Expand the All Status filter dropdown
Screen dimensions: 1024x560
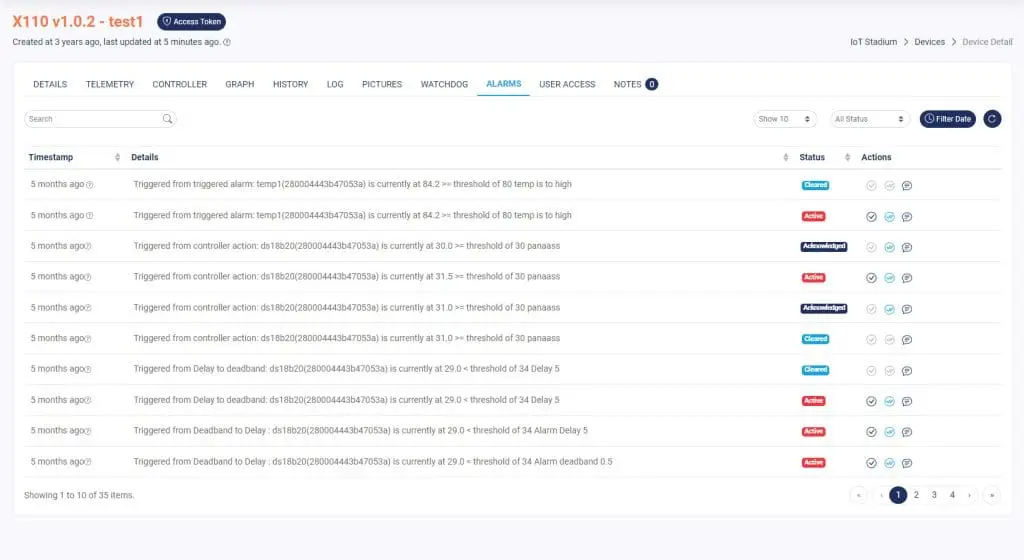click(870, 119)
